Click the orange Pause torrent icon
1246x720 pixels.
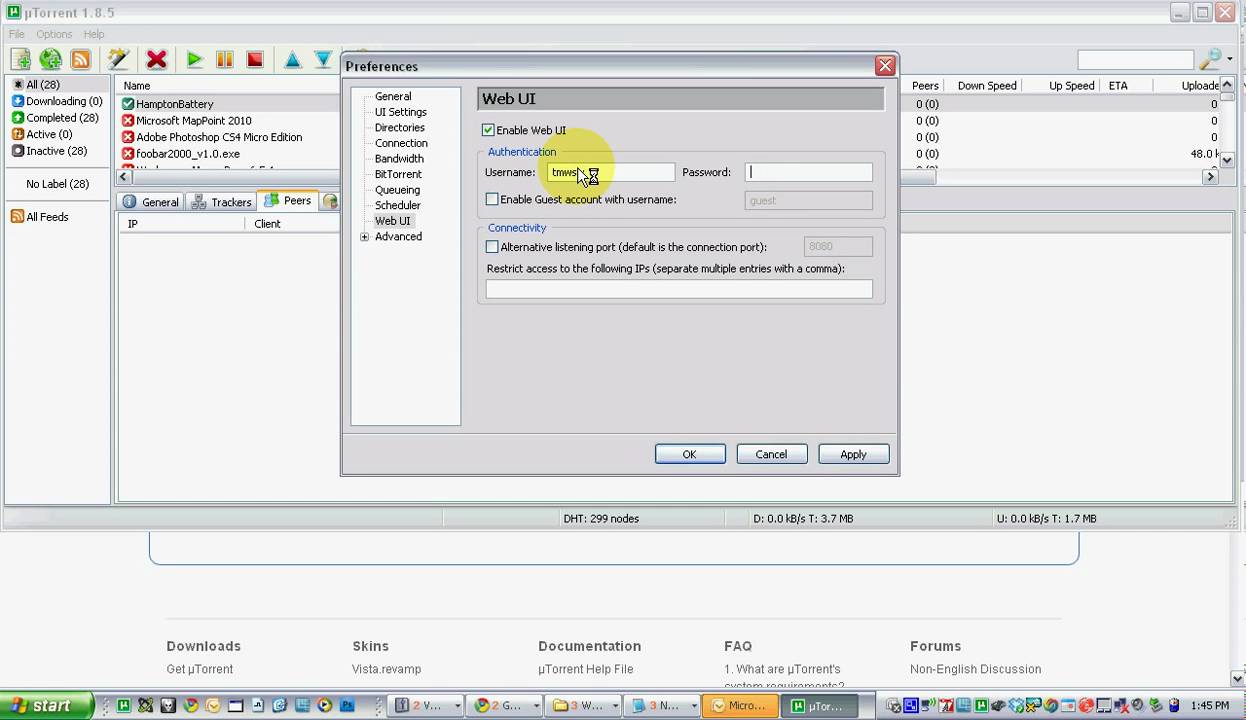click(224, 60)
